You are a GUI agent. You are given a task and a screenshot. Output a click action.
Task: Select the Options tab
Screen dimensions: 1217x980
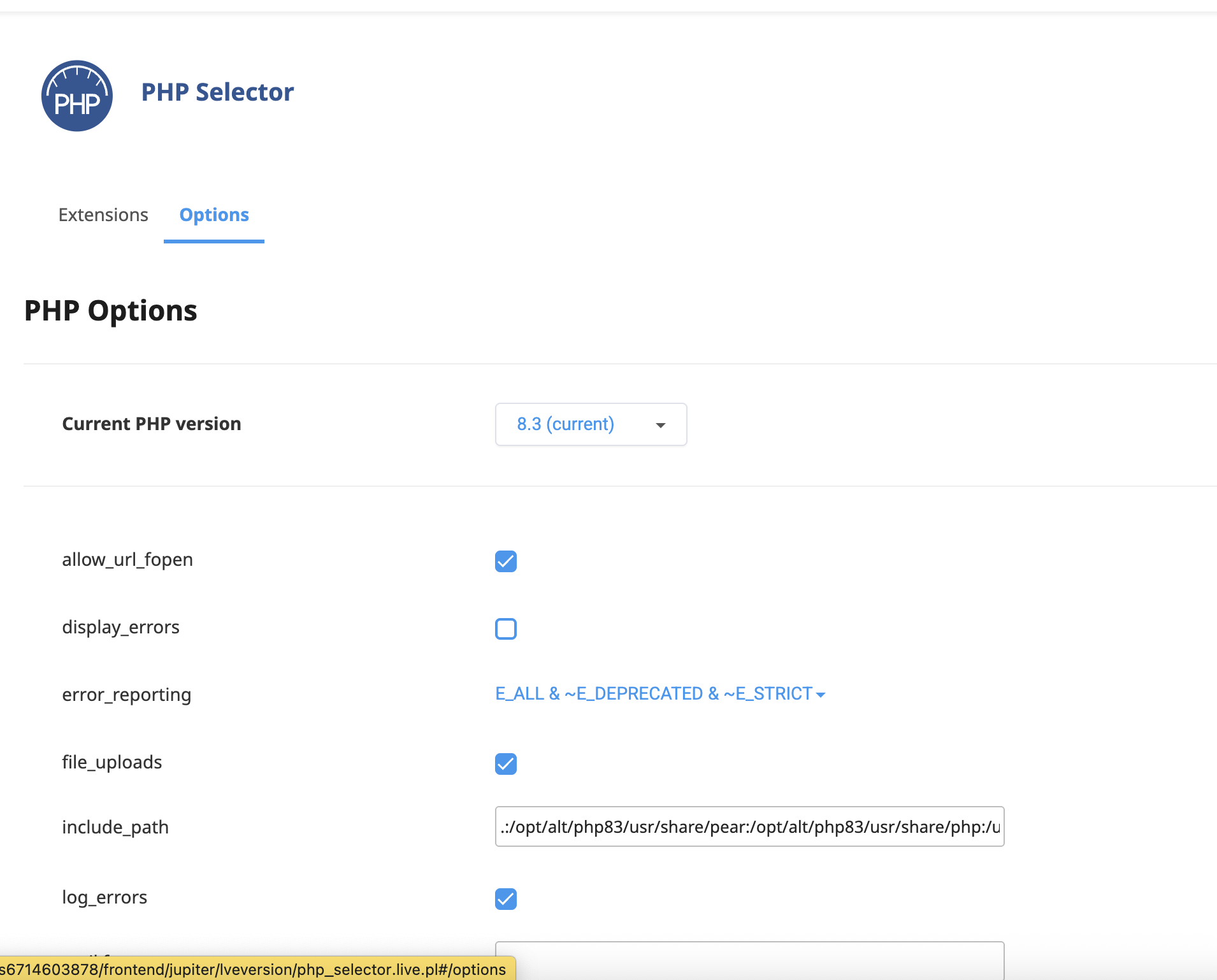pyautogui.click(x=214, y=215)
